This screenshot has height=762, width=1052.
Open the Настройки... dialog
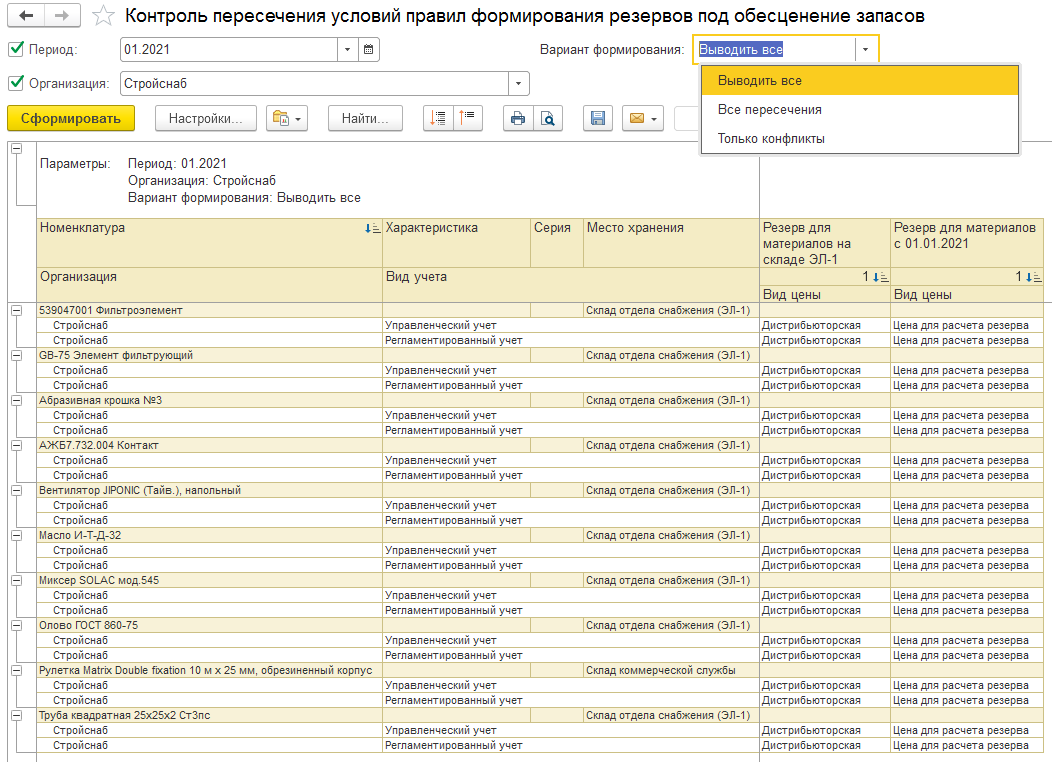click(x=206, y=118)
